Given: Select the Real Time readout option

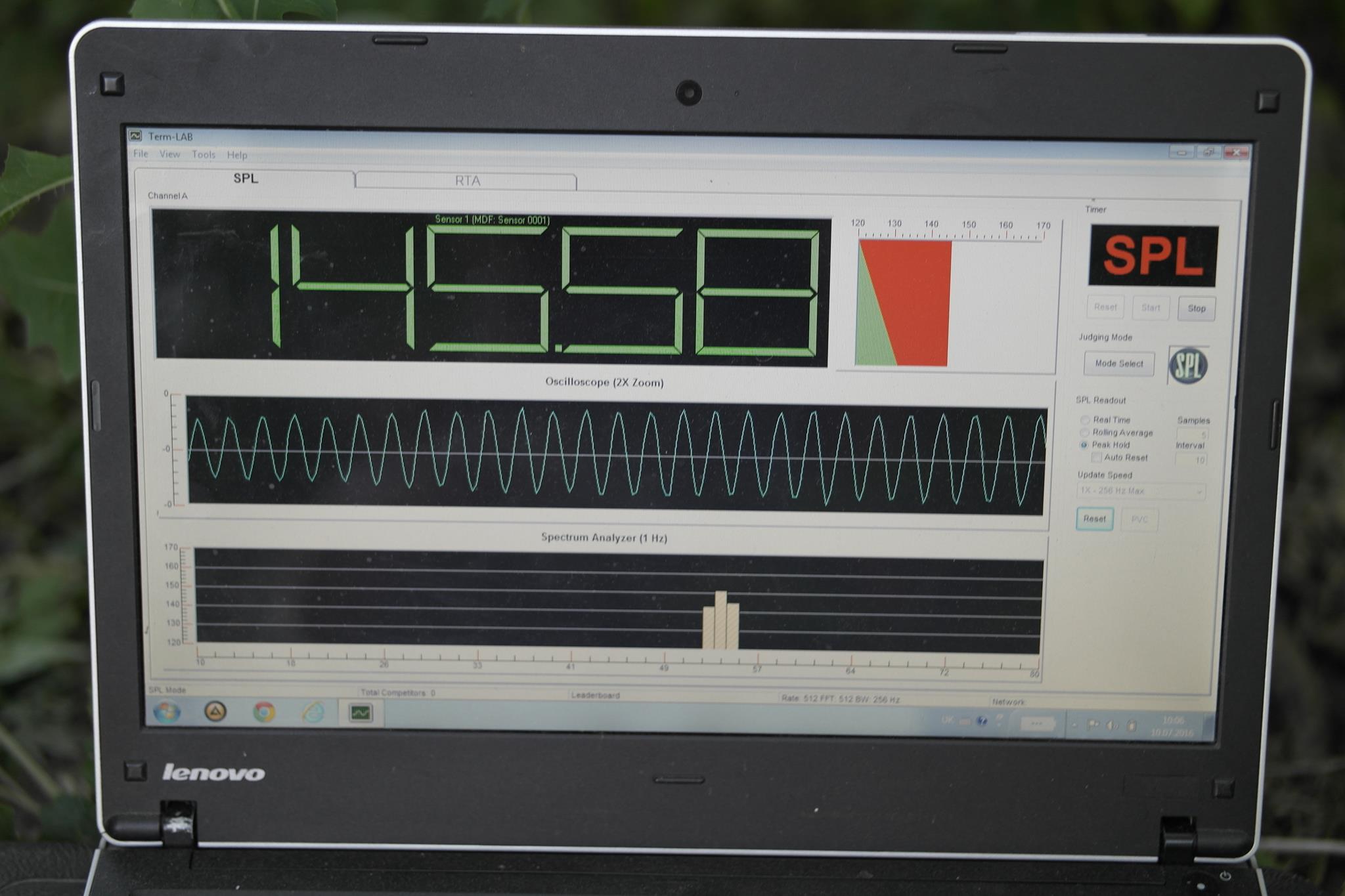Looking at the screenshot, I should (x=1085, y=419).
